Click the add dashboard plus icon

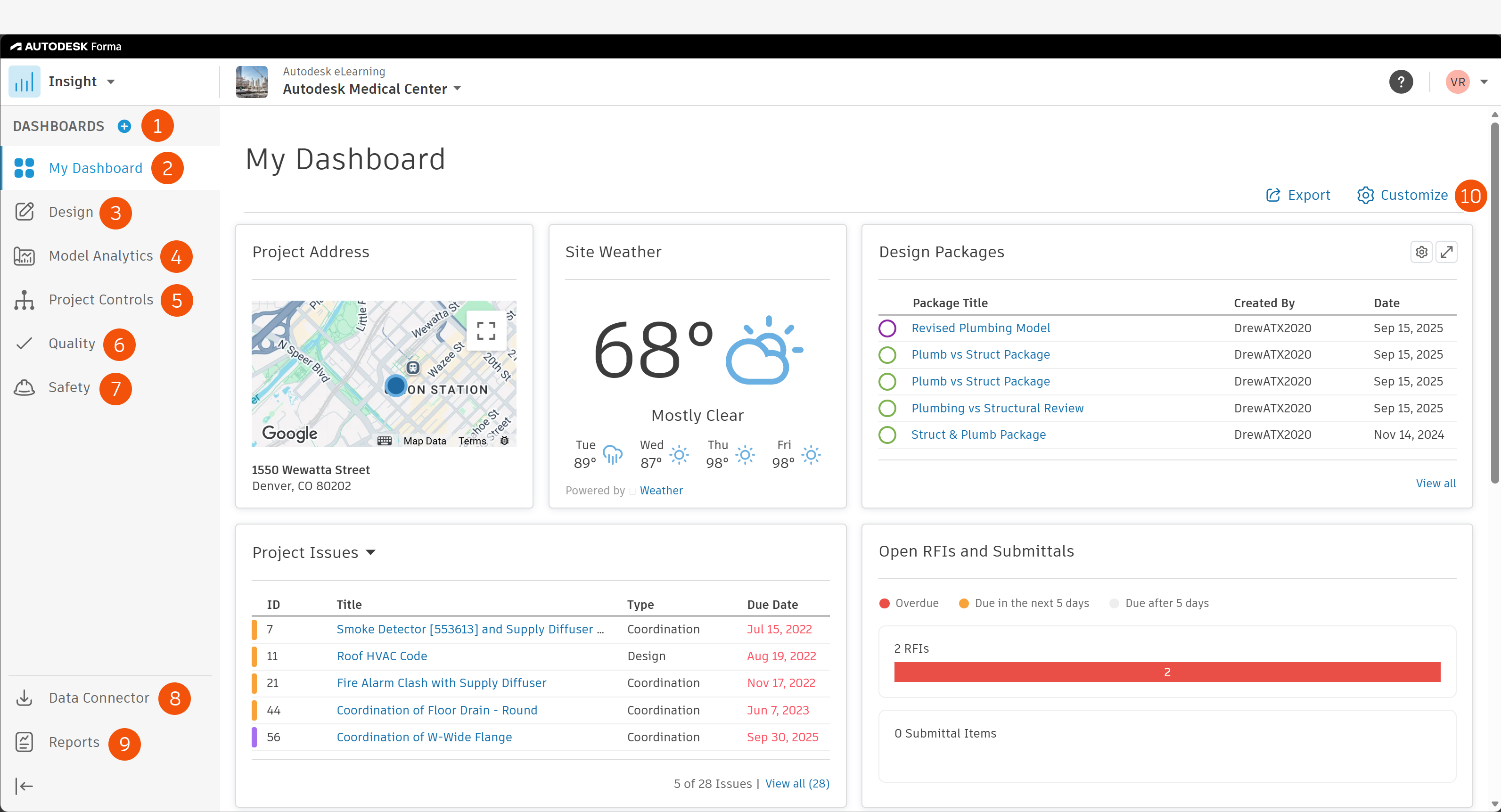[x=124, y=126]
